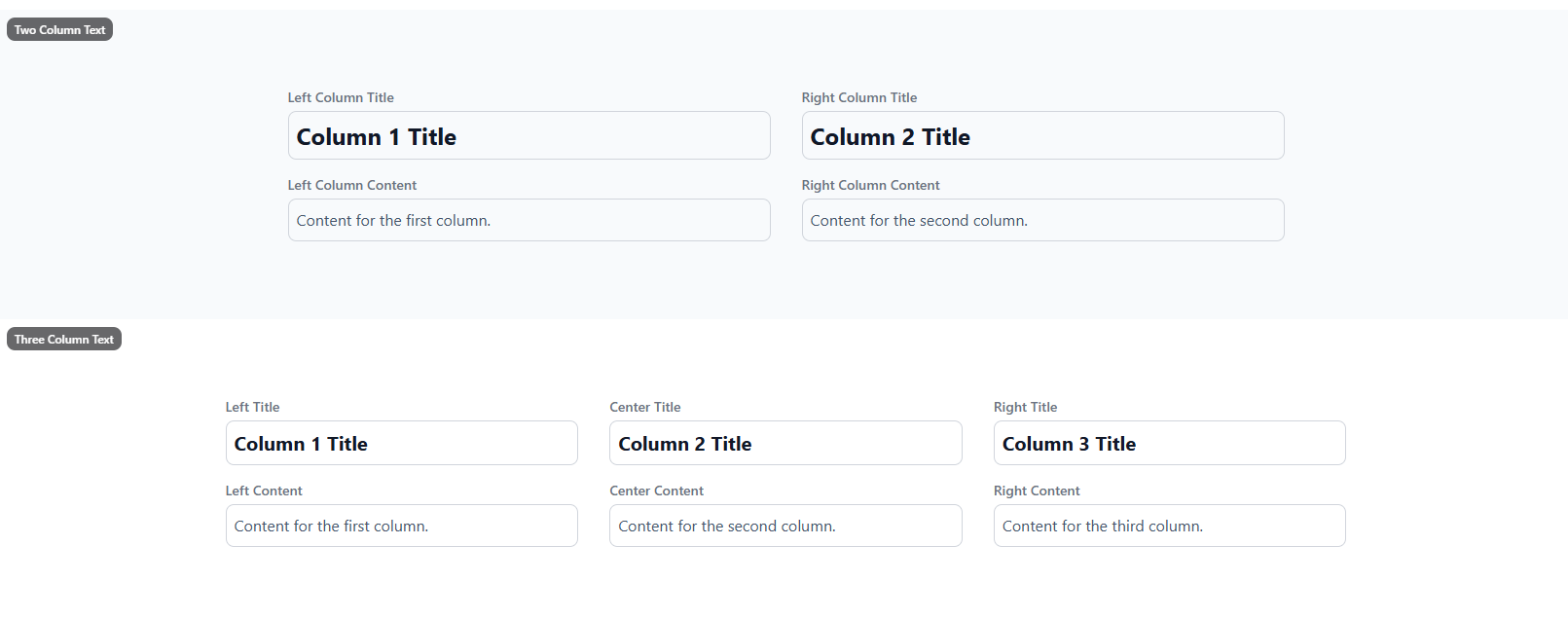Click the 'Right Title' label

click(1025, 408)
